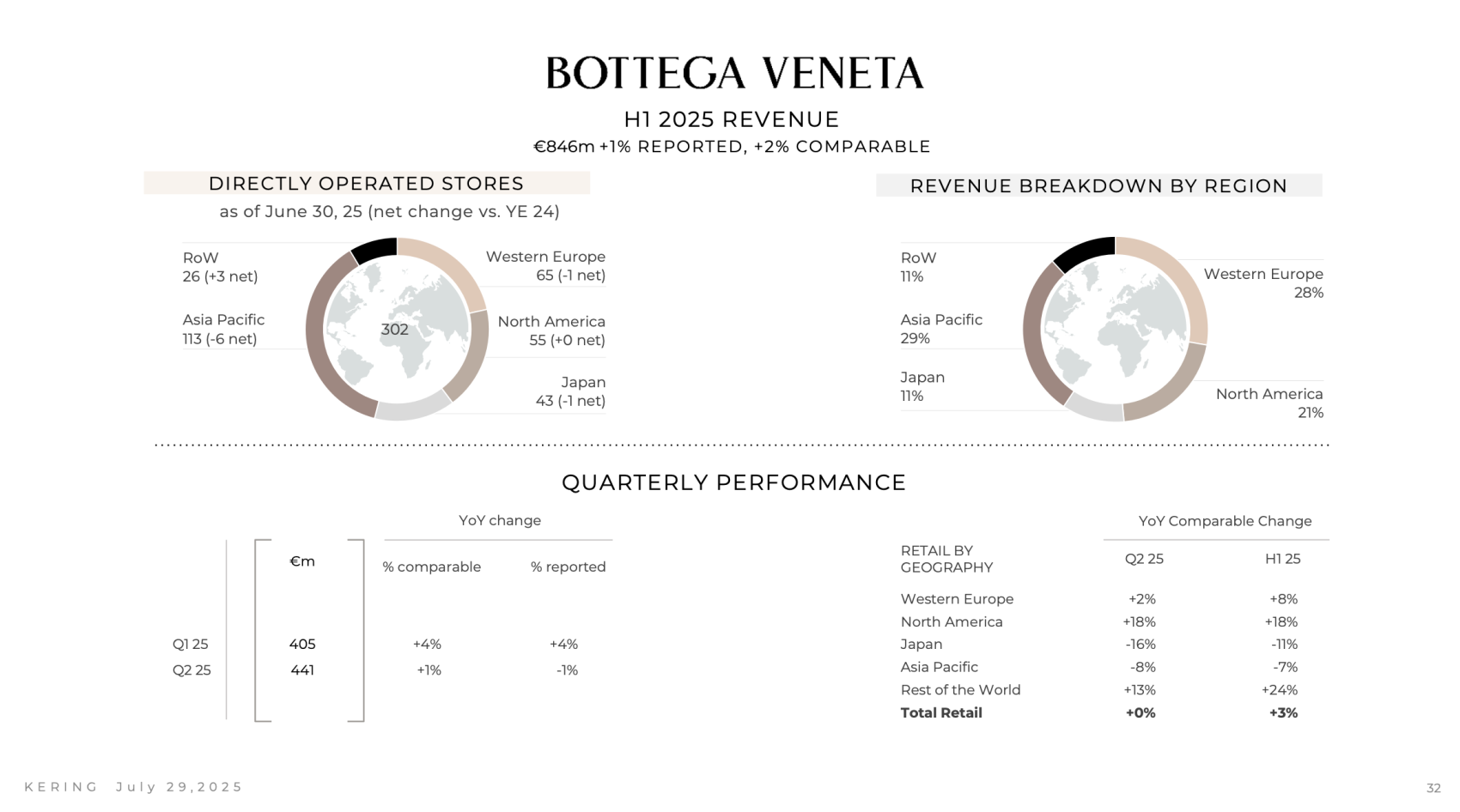Viewport: 1460px width, 812px height.
Task: Select the Asia Pacific 29% revenue label
Action: (x=941, y=329)
